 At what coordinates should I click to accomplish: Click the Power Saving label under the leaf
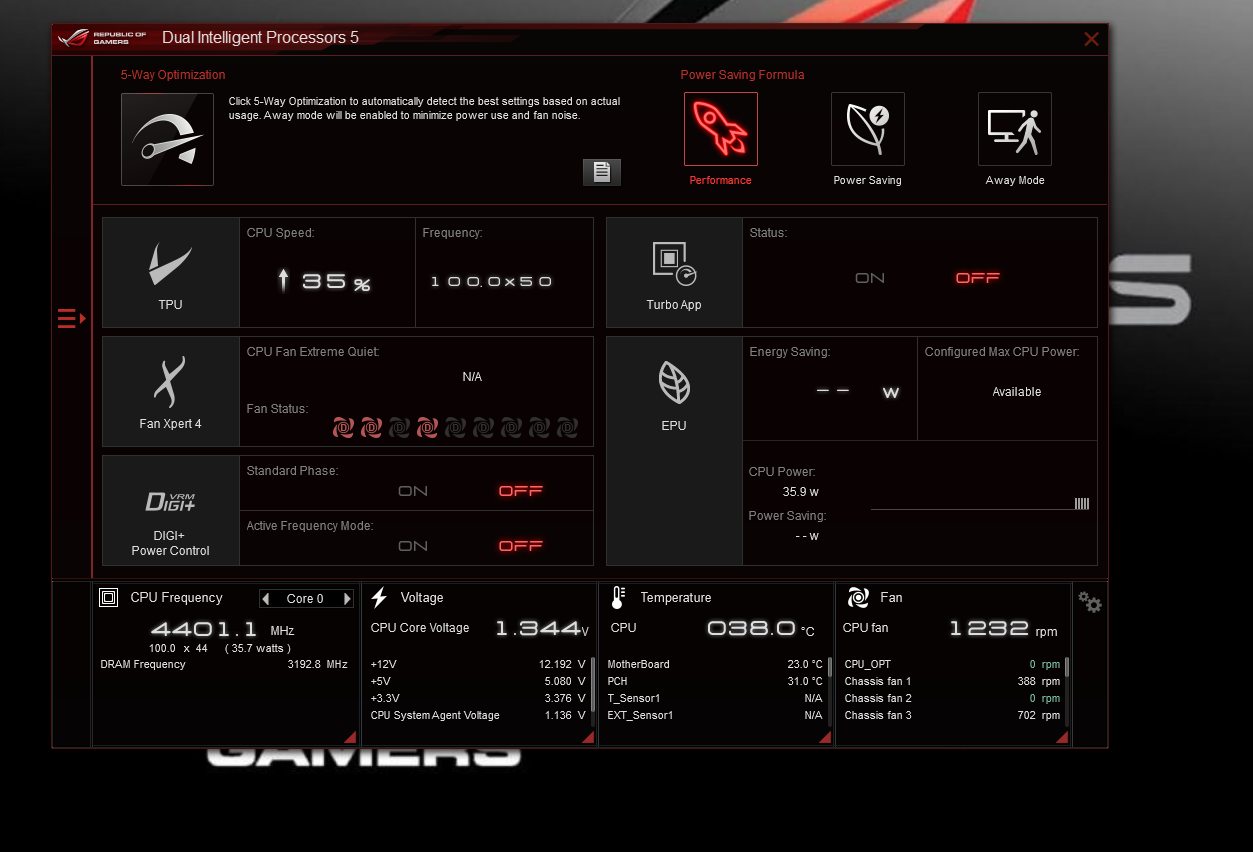[x=868, y=181]
